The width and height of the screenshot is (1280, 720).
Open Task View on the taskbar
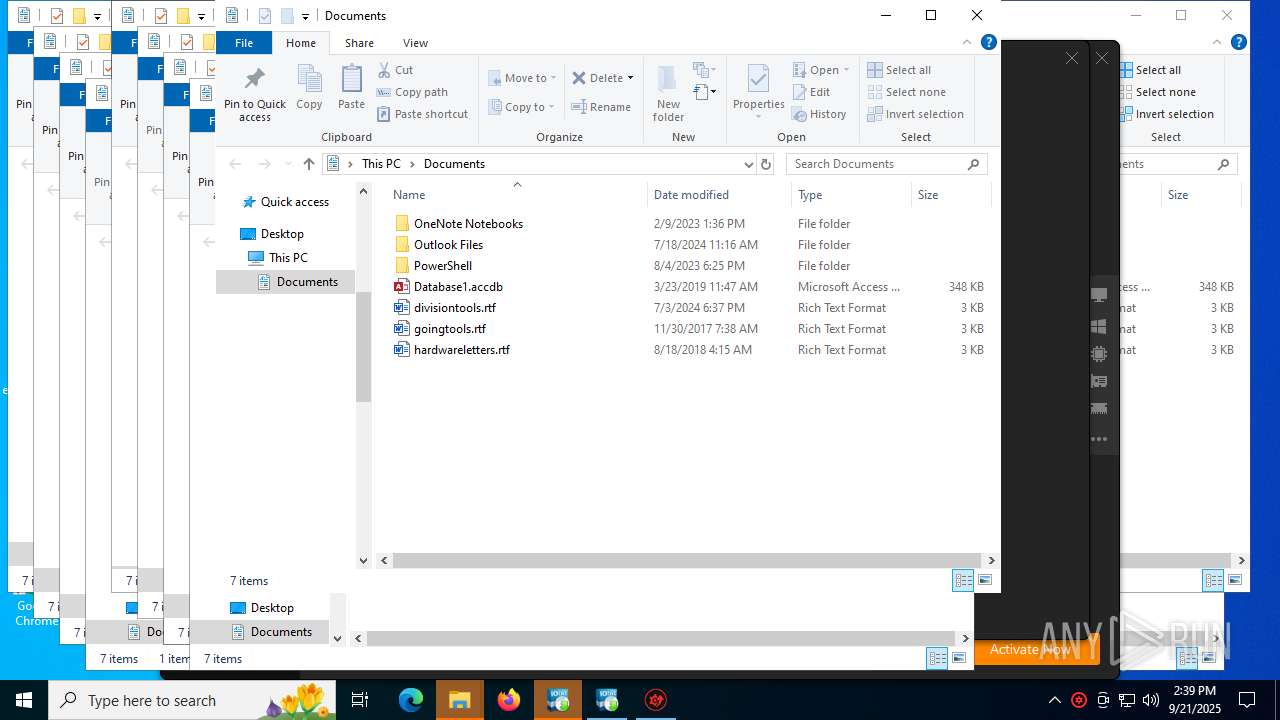click(360, 700)
